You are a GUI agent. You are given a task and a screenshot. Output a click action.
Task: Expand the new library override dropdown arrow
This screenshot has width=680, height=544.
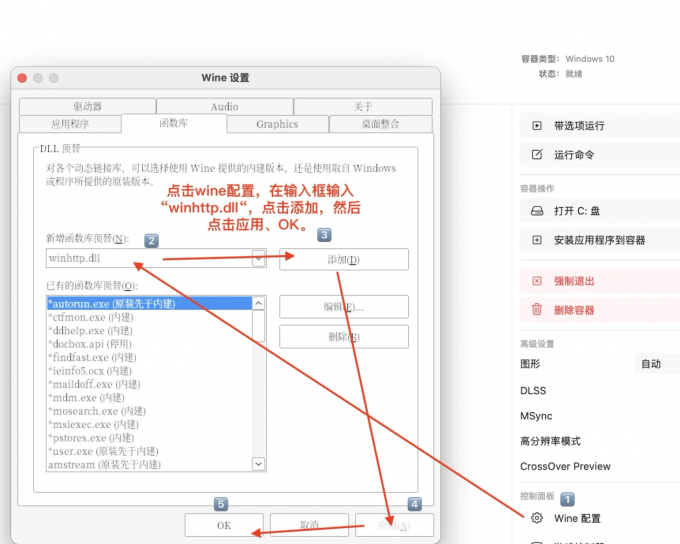258,258
